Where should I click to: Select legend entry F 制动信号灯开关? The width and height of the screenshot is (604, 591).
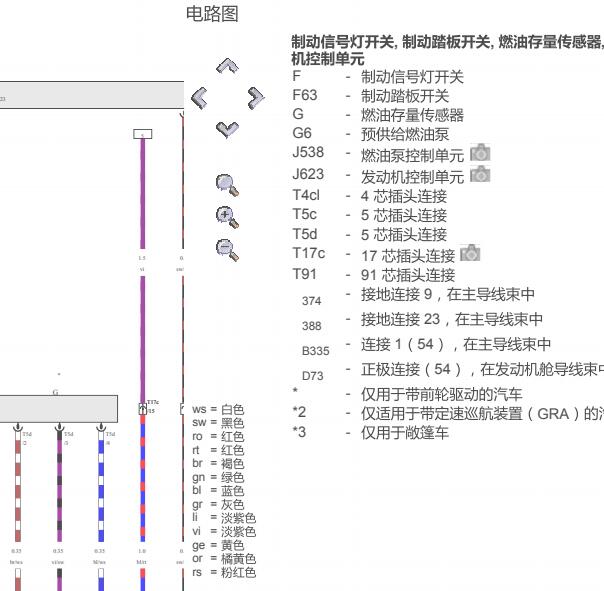[x=378, y=77]
